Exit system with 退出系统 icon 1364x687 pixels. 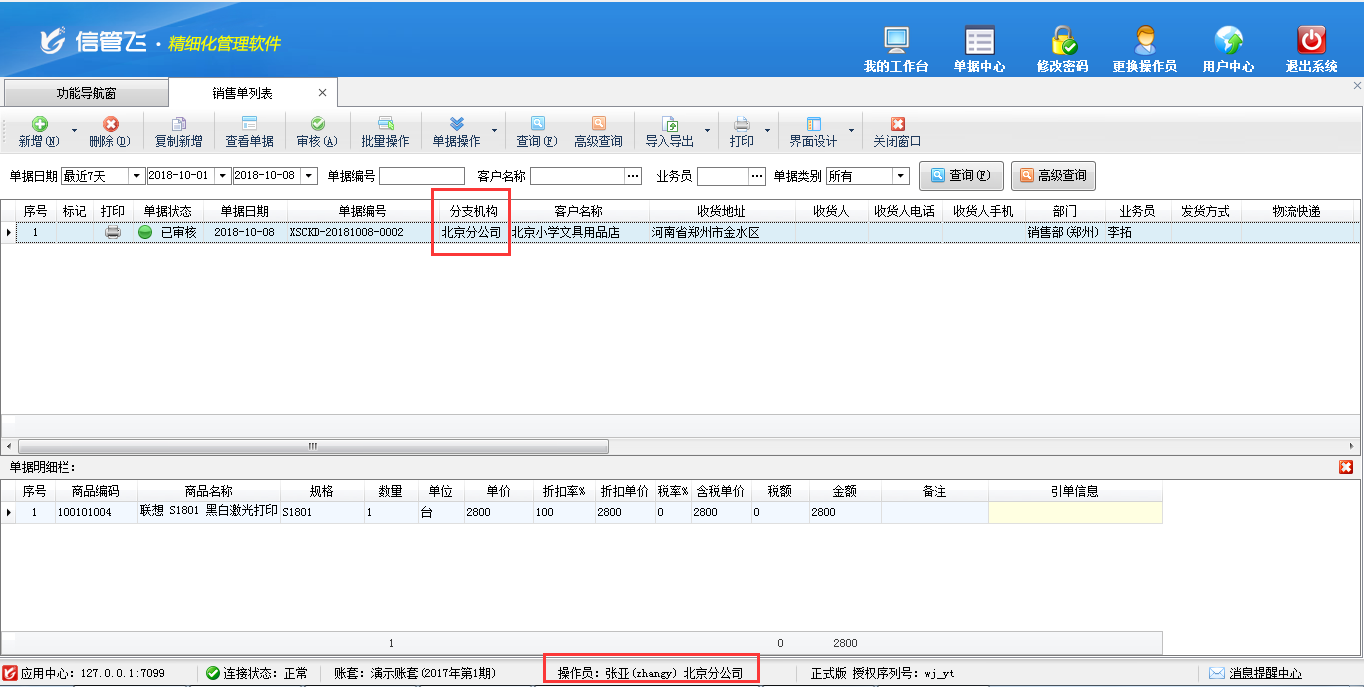1311,49
